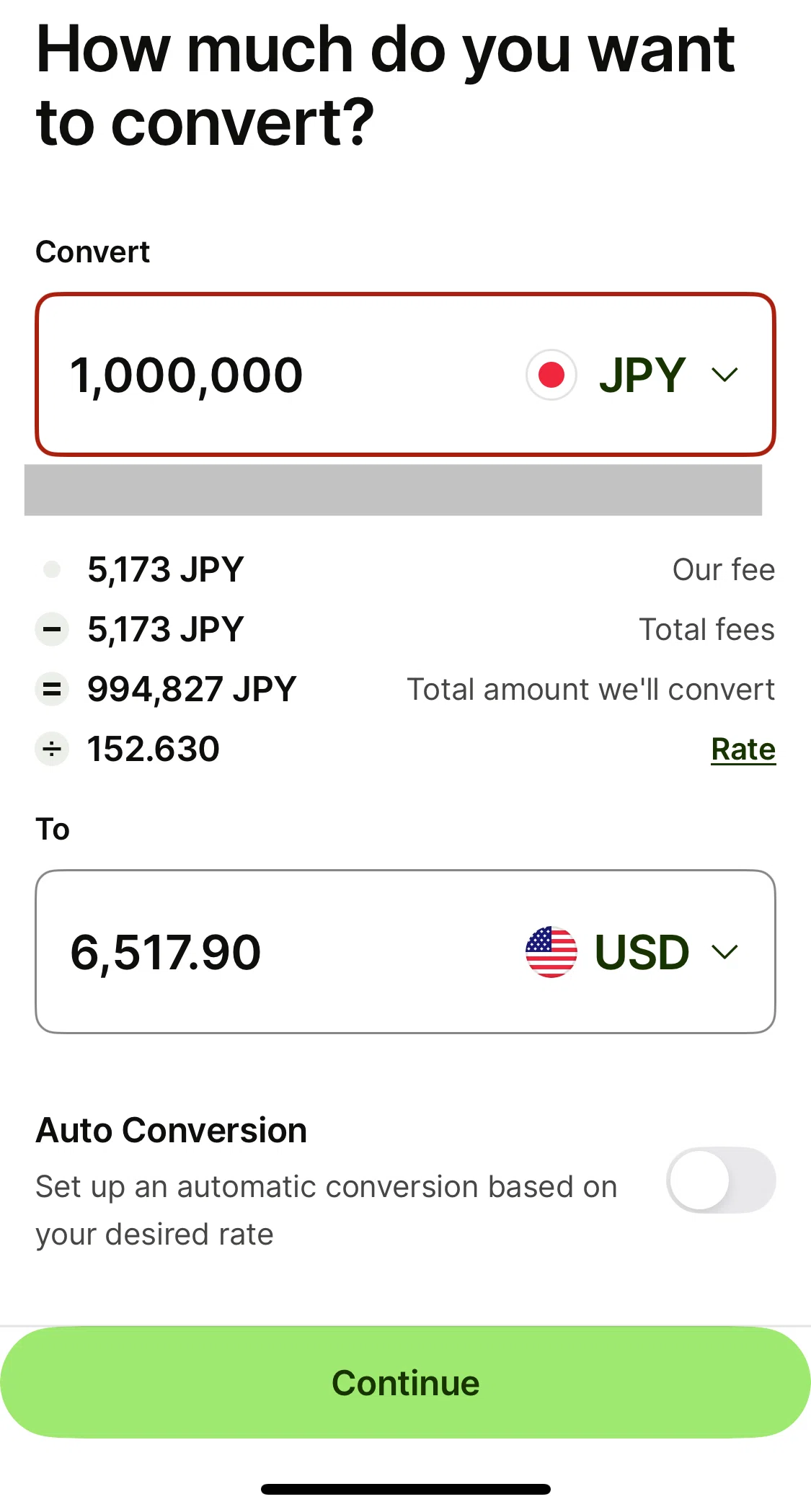Tap the Continue button

click(x=405, y=1382)
